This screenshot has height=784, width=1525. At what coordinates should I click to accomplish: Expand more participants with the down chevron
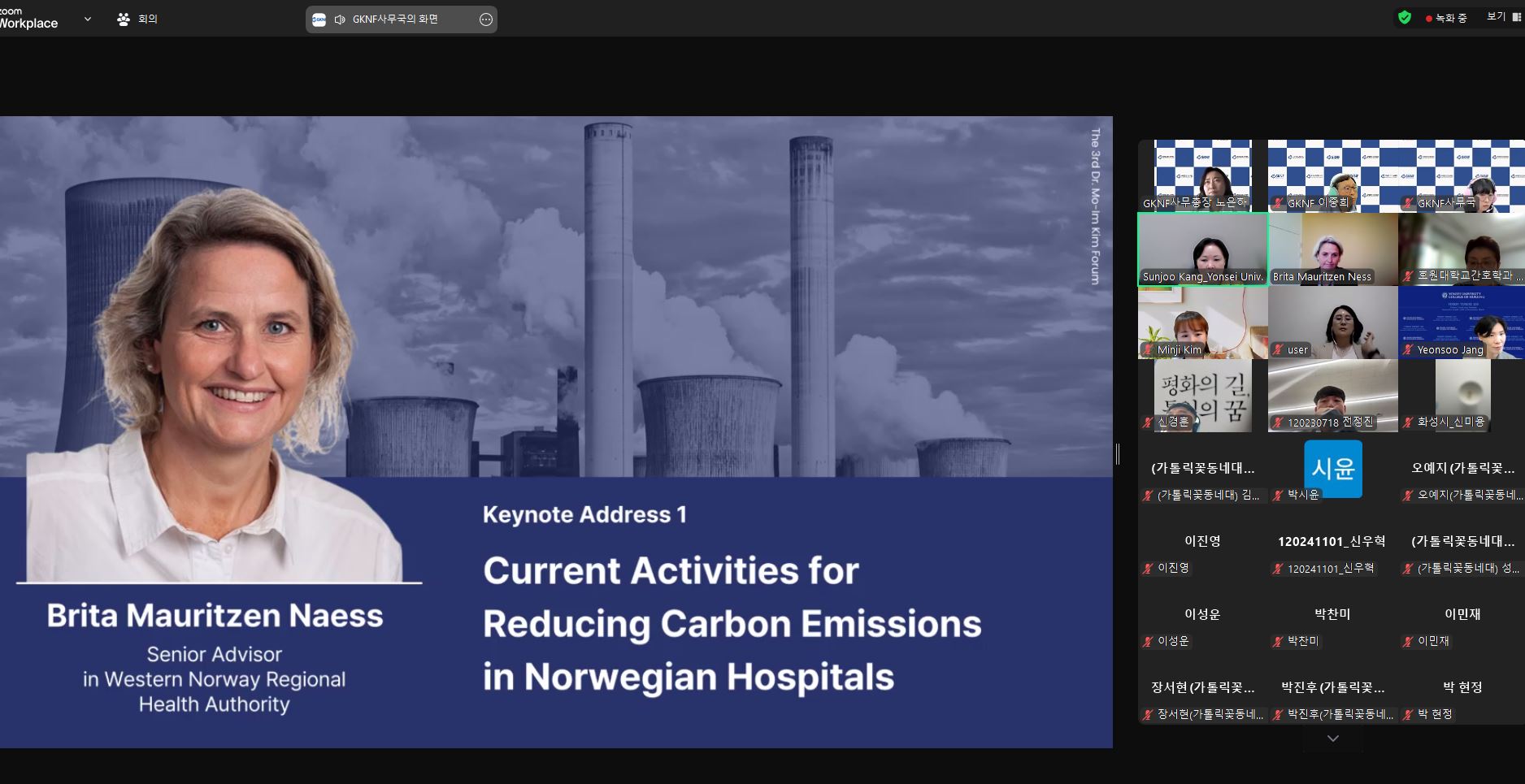[1332, 739]
